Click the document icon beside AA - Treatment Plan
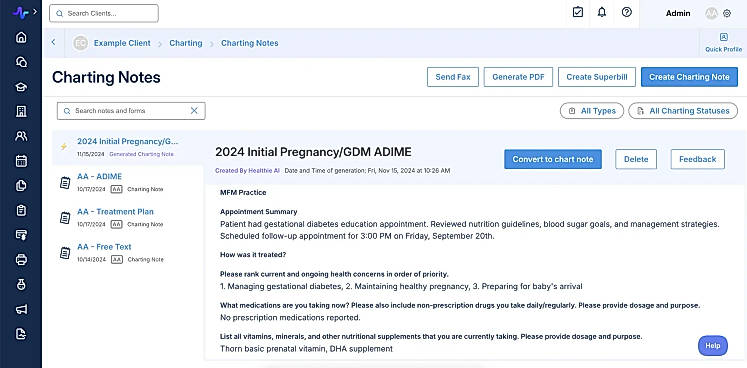 (x=65, y=218)
